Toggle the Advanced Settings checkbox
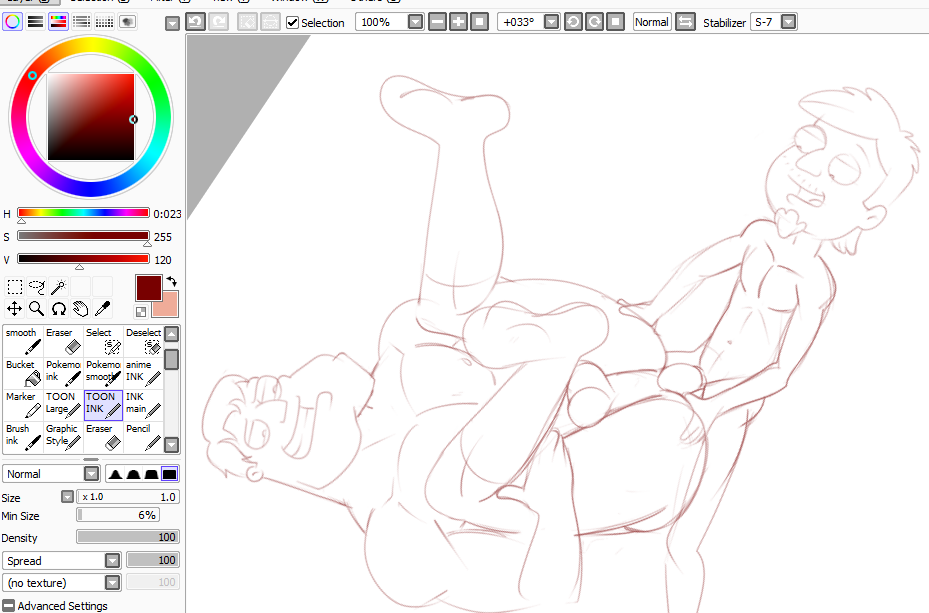 (9, 605)
